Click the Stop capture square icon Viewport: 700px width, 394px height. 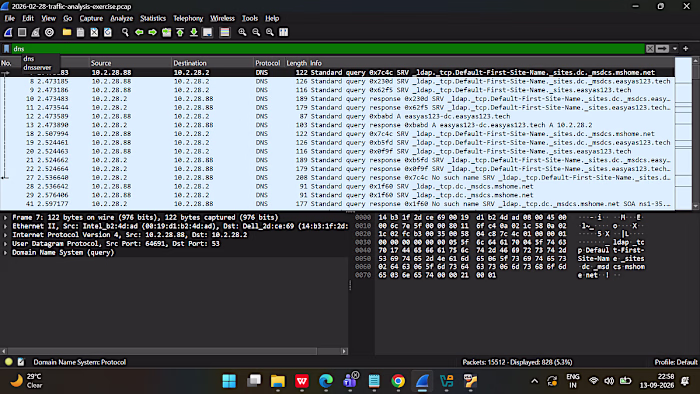[x=22, y=32]
